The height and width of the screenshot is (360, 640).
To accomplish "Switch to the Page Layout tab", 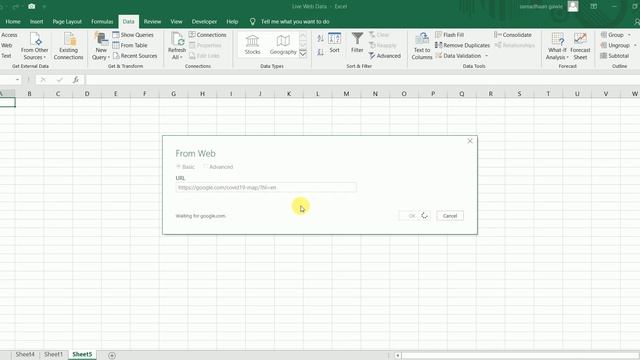I will [67, 22].
